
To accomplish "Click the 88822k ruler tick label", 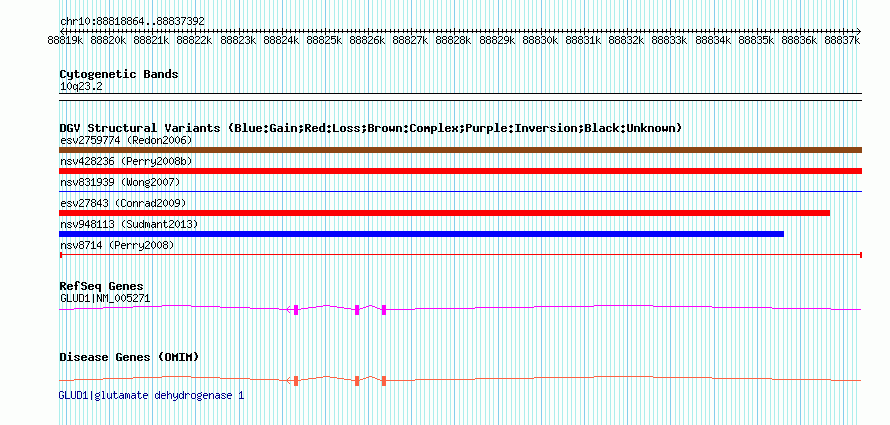I will pyautogui.click(x=195, y=40).
